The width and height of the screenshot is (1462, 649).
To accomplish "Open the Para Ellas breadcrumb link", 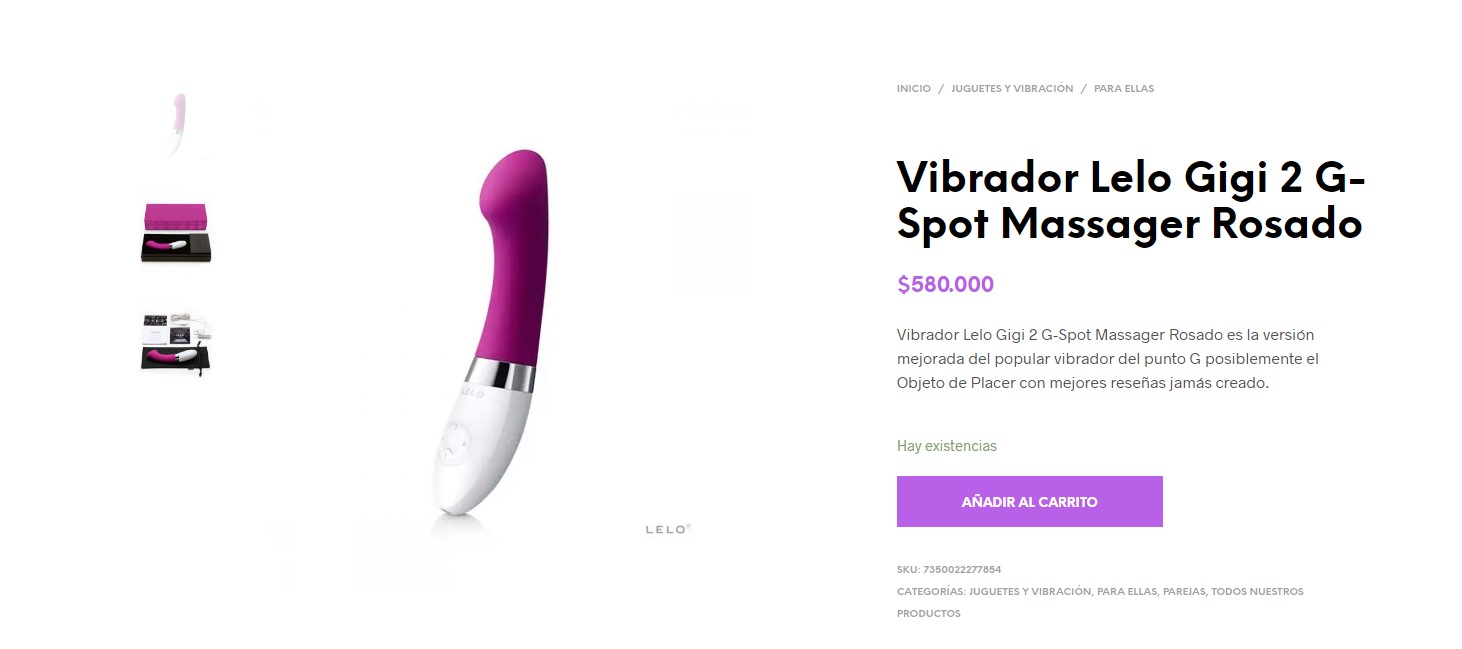I will (x=1124, y=89).
